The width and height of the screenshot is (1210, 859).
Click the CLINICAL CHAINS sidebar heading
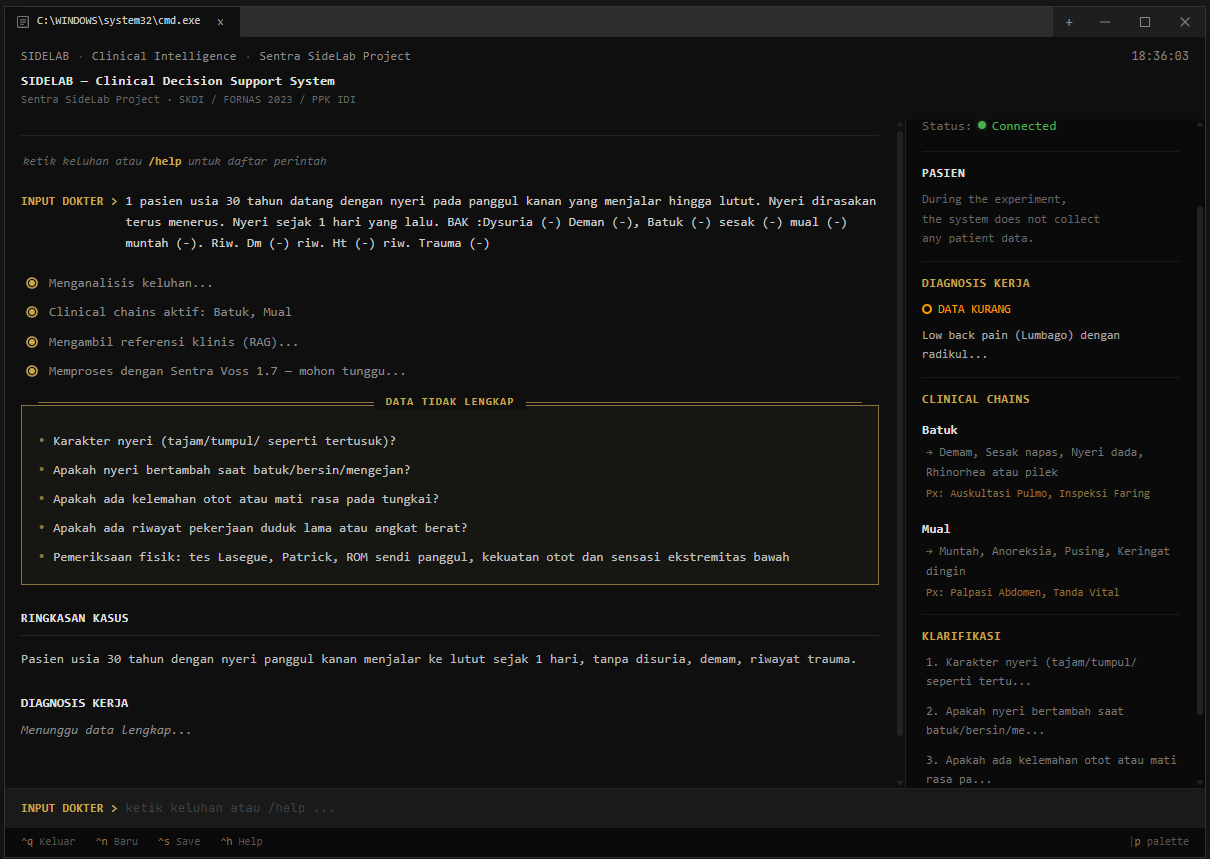[976, 399]
